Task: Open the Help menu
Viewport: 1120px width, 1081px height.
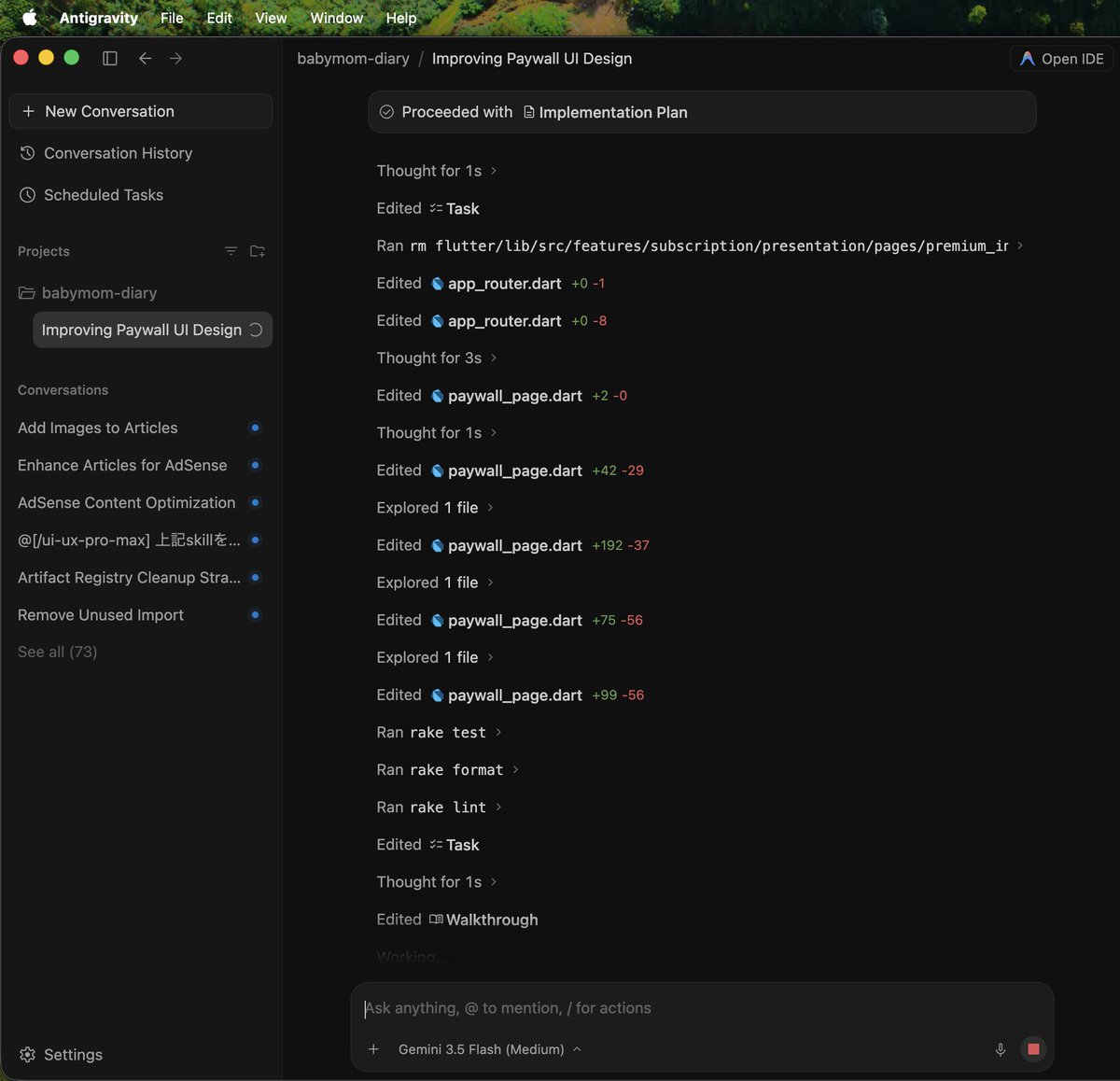Action: coord(401,18)
